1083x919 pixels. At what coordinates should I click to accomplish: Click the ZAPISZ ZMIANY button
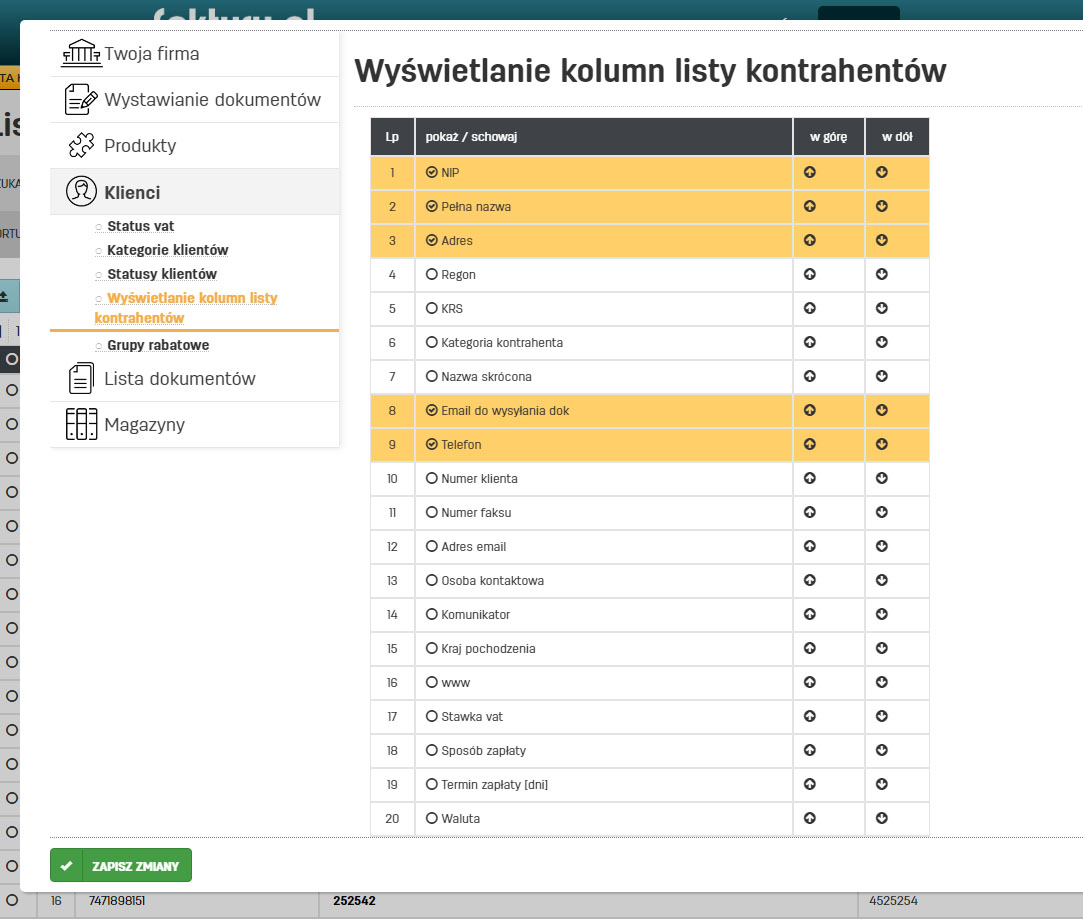120,864
